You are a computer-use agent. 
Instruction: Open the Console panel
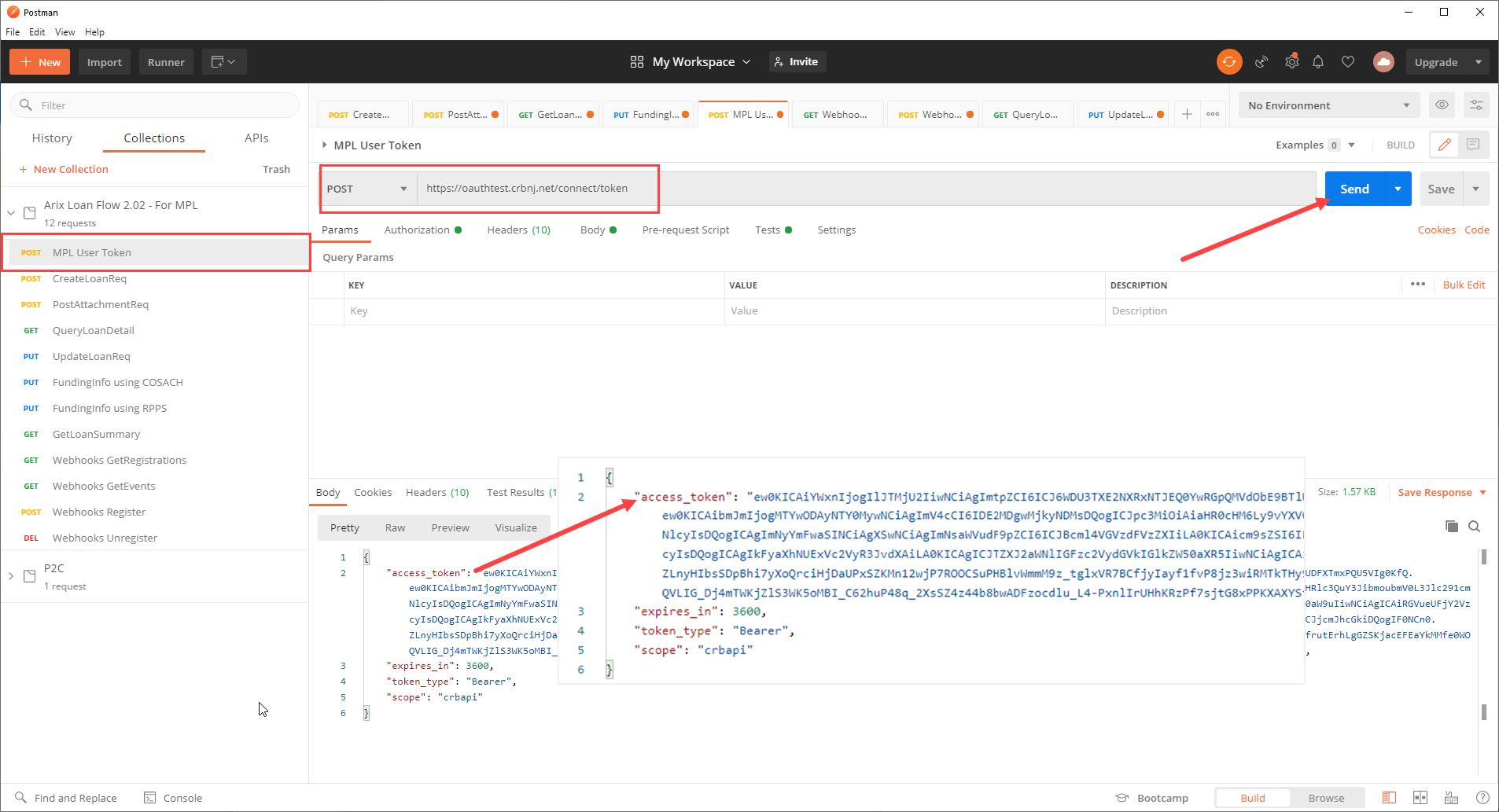173,798
